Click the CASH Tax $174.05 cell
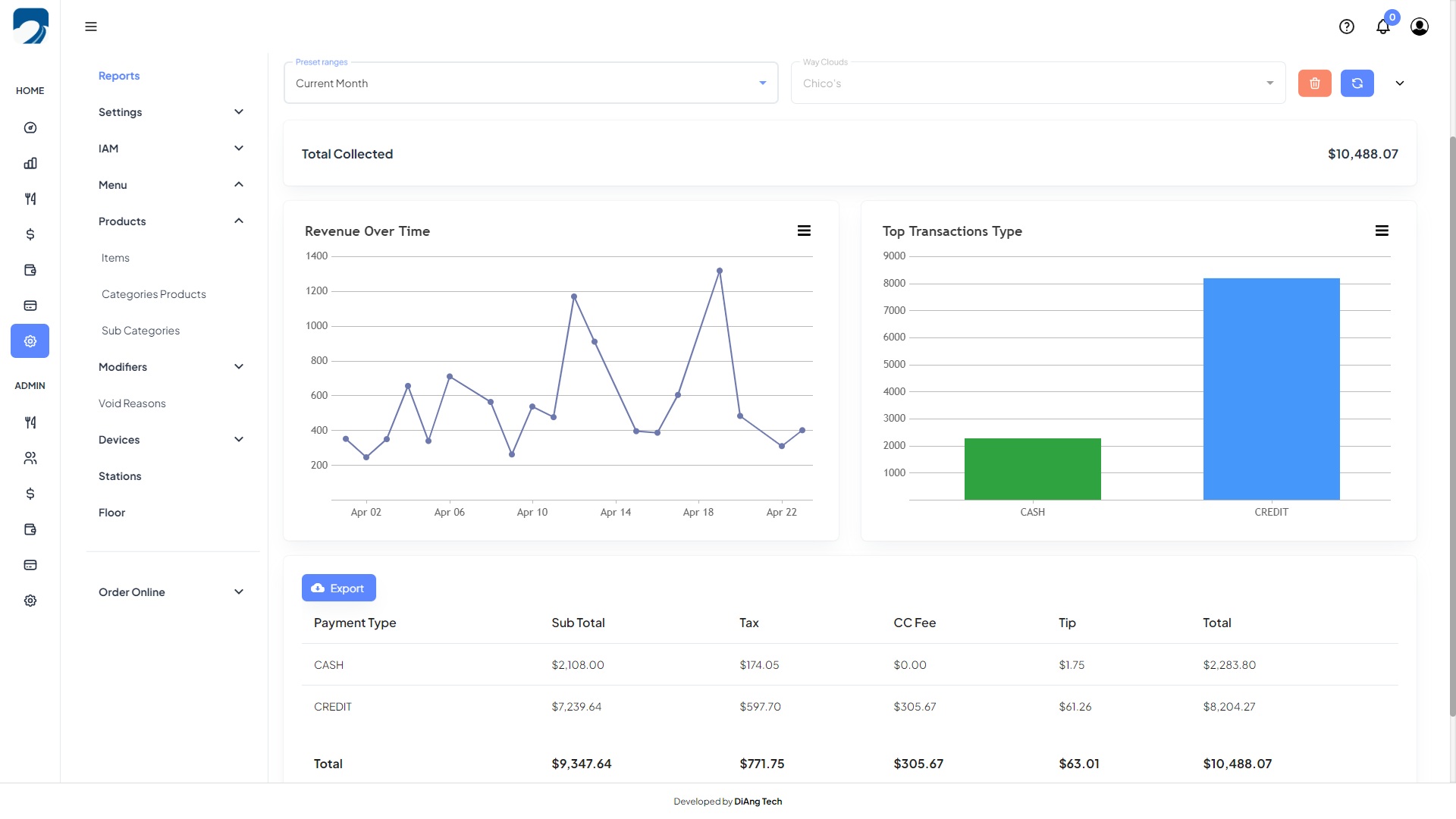Image resolution: width=1456 pixels, height=819 pixels. pyautogui.click(x=759, y=665)
